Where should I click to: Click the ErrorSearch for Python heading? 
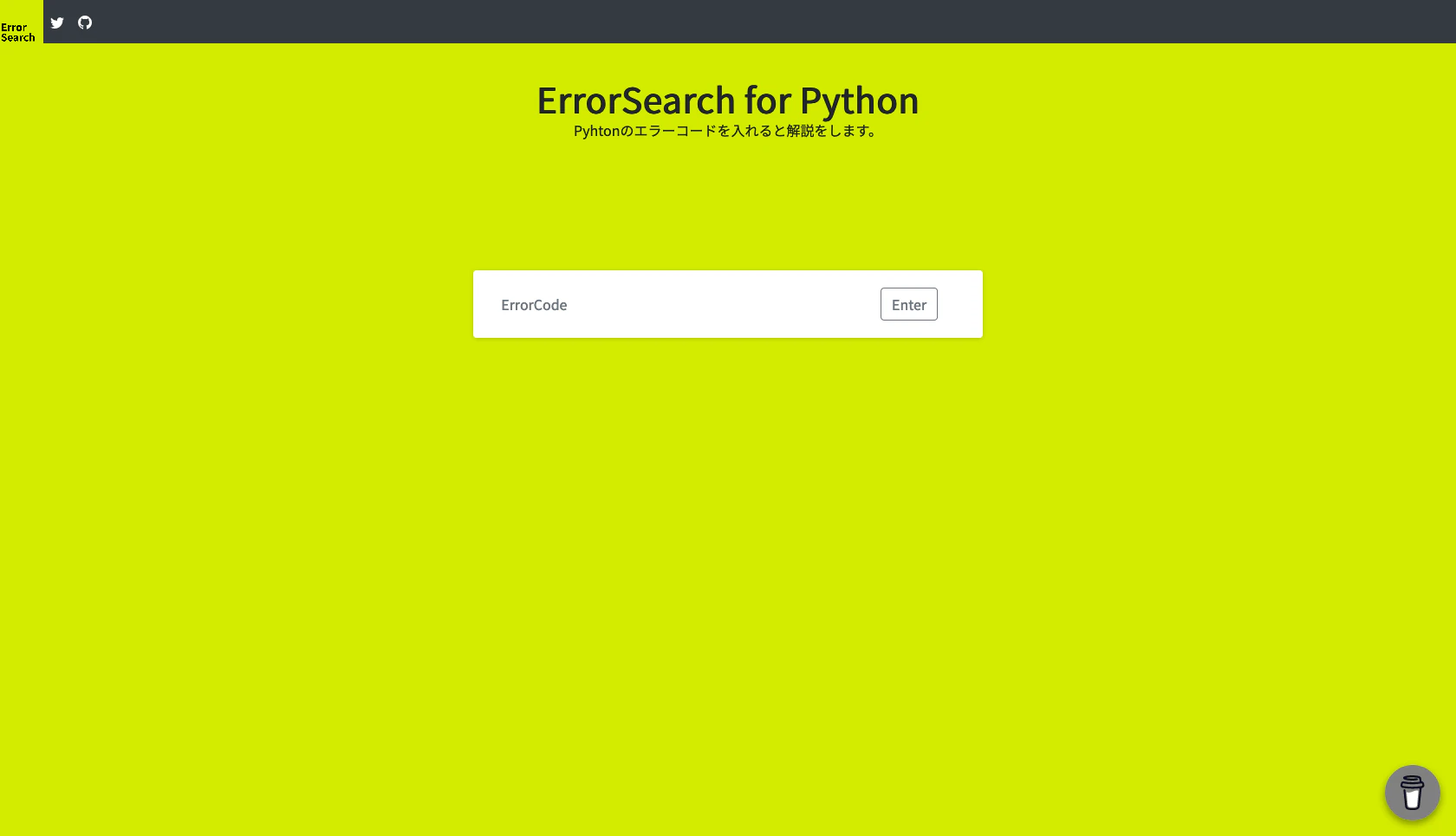728,100
